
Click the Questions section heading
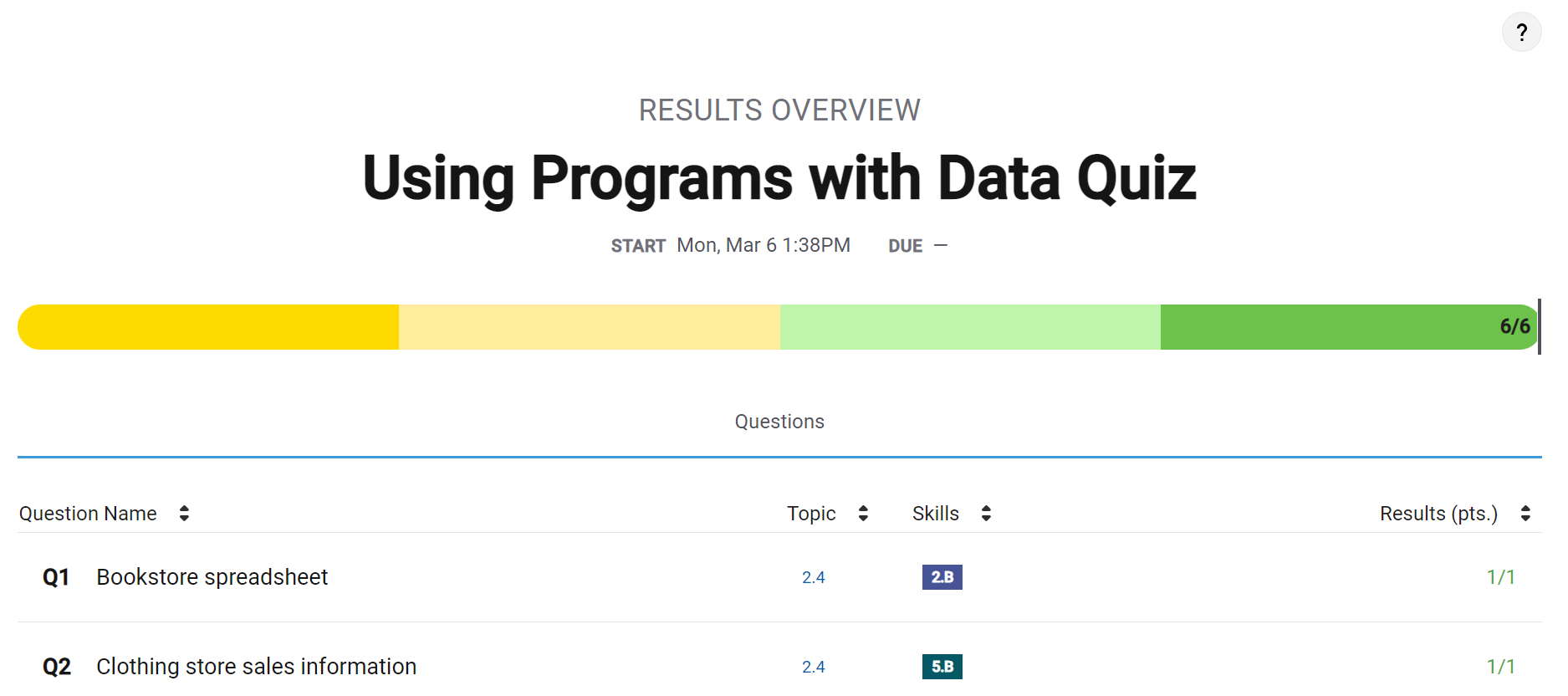coord(779,422)
